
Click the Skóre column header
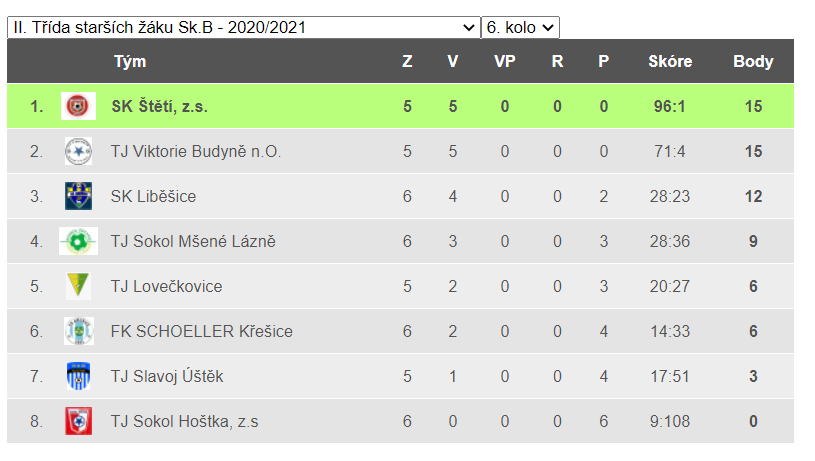670,61
